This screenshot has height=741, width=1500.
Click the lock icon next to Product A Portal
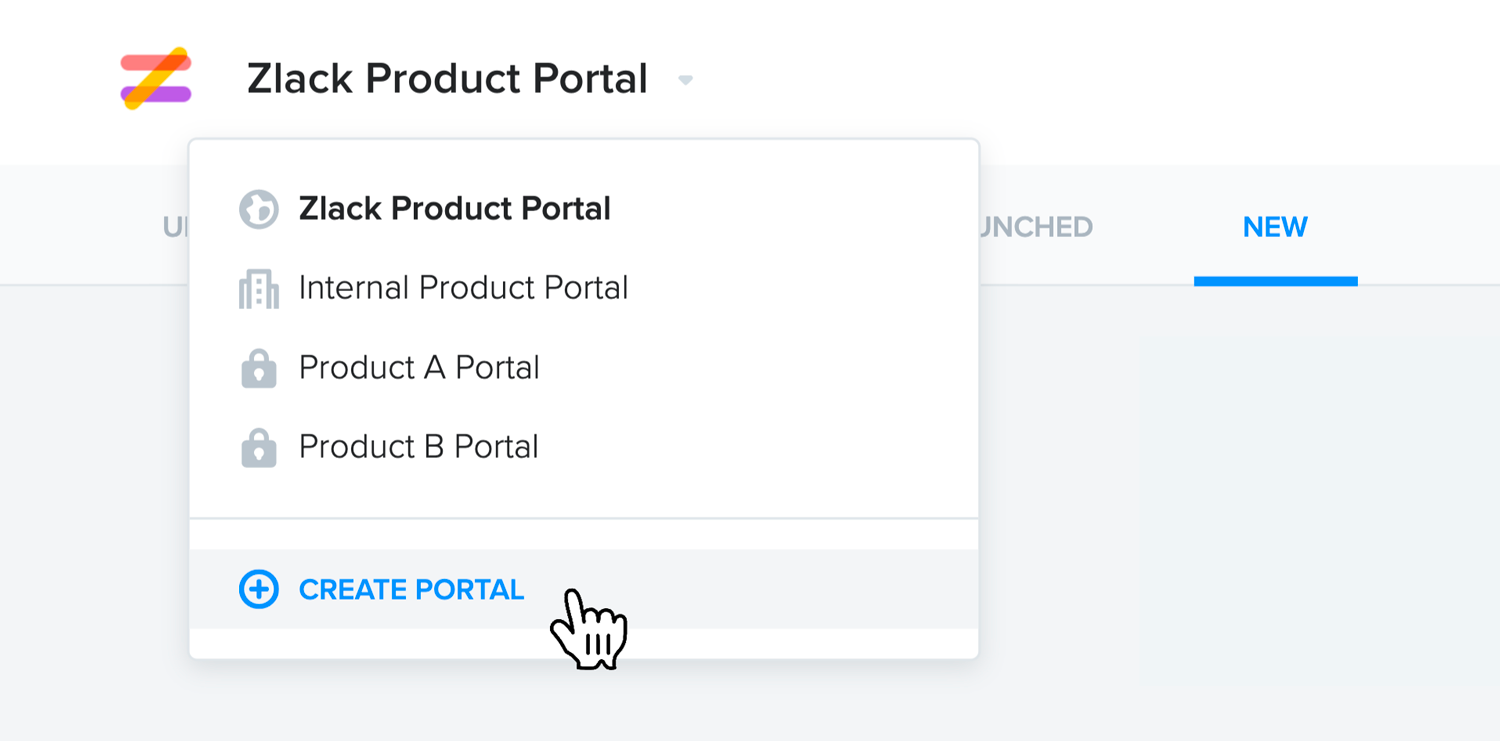pos(258,368)
